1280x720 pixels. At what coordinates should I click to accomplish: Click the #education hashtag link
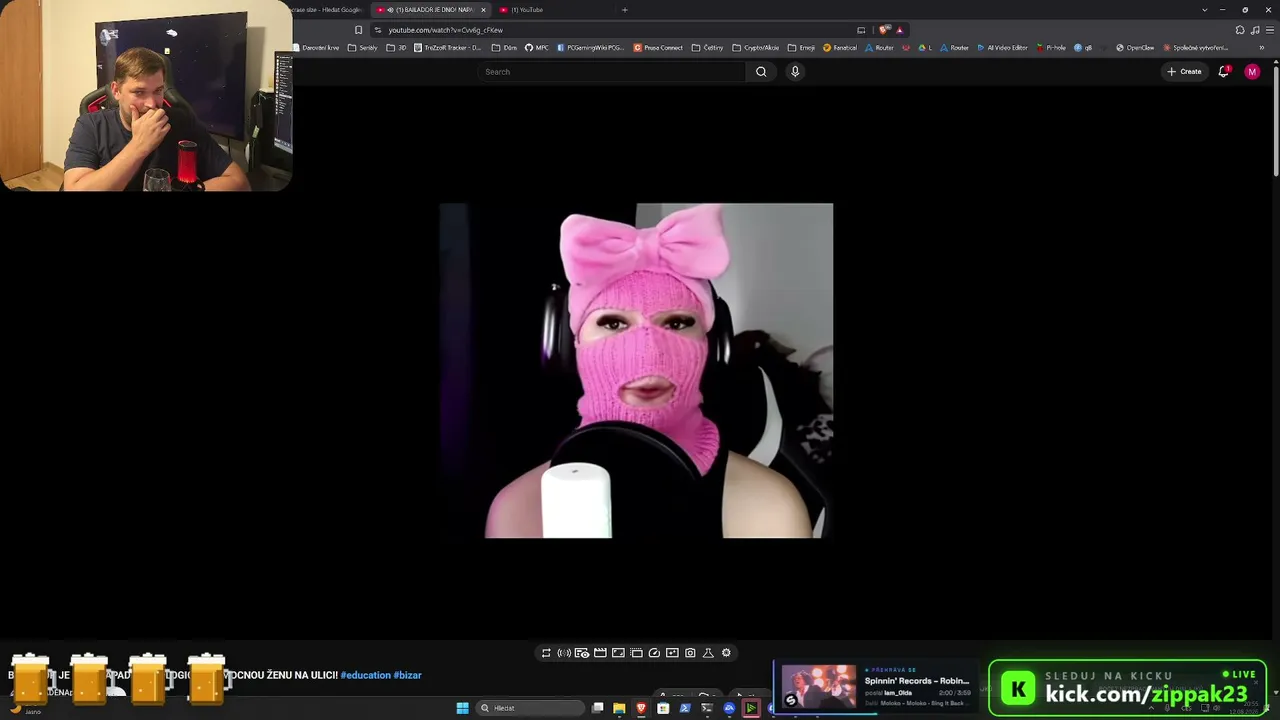[365, 675]
